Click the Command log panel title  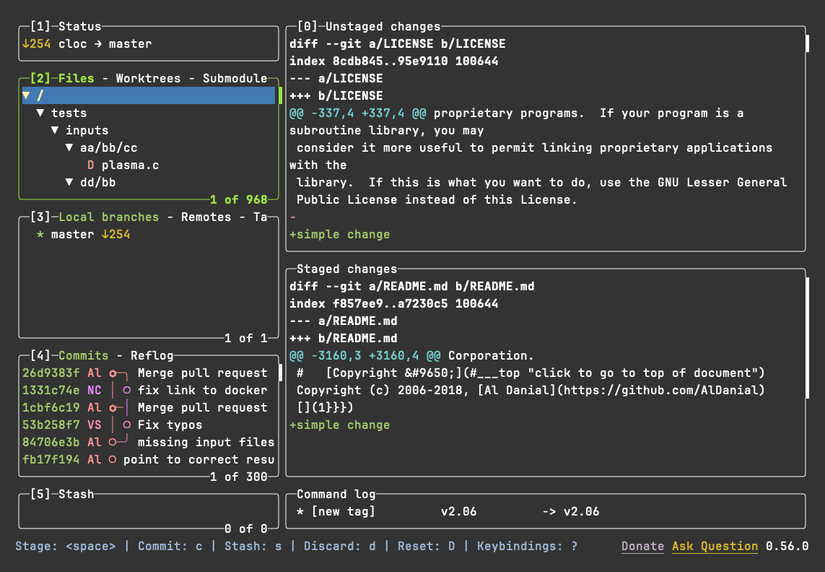[336, 494]
